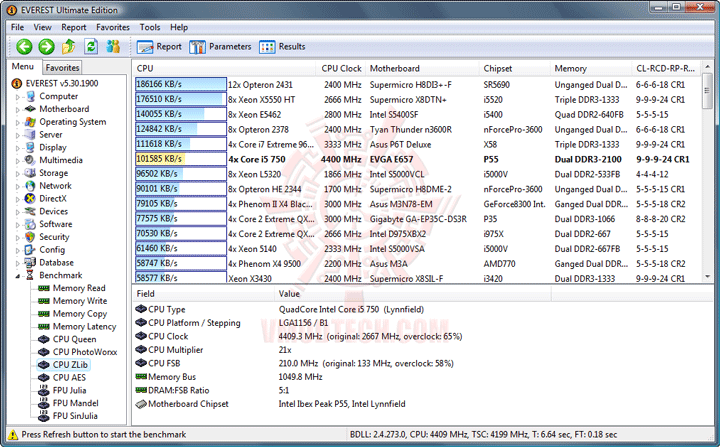
Task: Select the EVEREST v5.30.1900 root icon
Action: coord(17,83)
